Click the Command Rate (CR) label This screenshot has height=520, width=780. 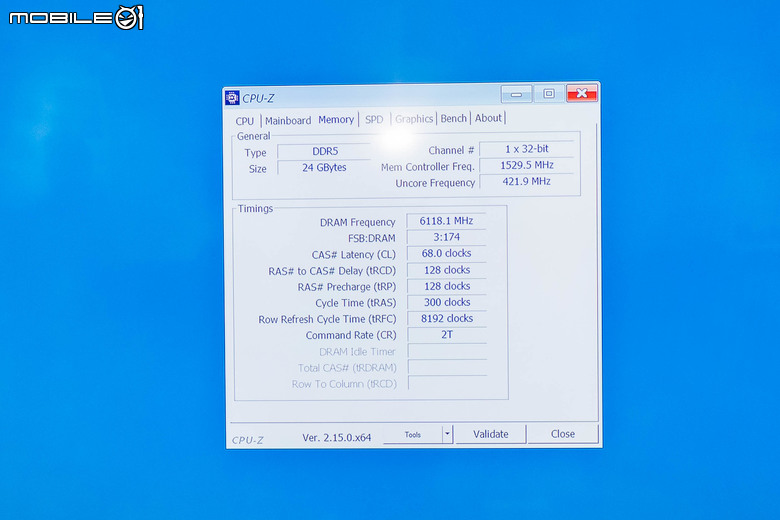[x=351, y=335]
